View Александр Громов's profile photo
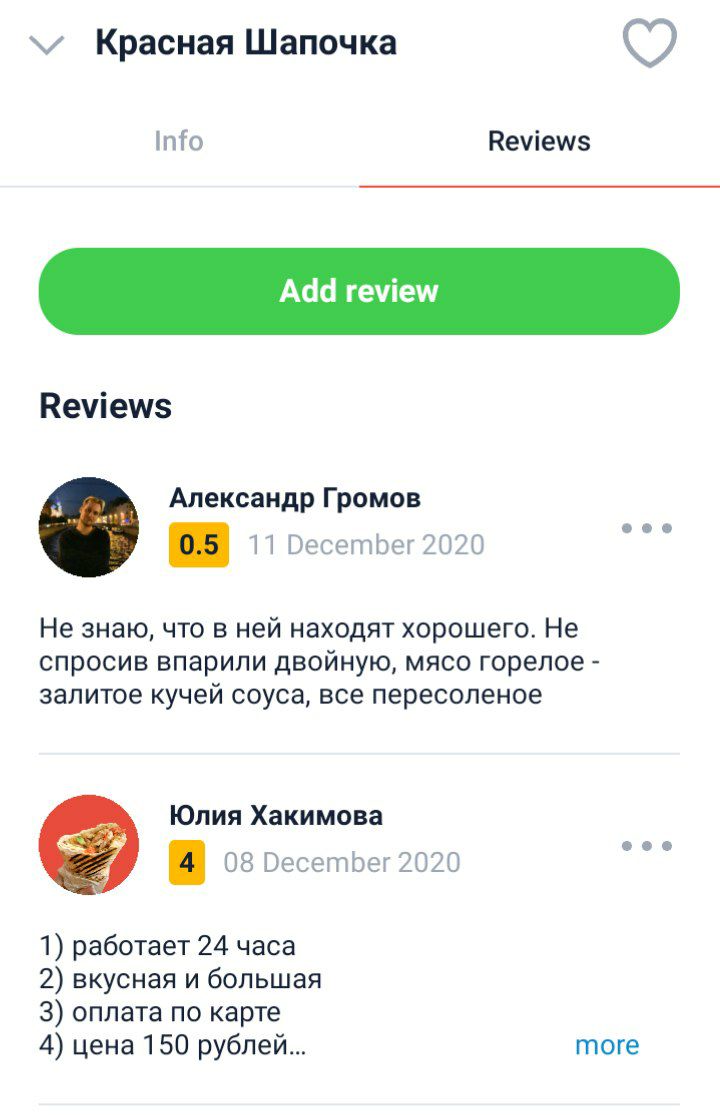720x1115 pixels. [x=89, y=527]
